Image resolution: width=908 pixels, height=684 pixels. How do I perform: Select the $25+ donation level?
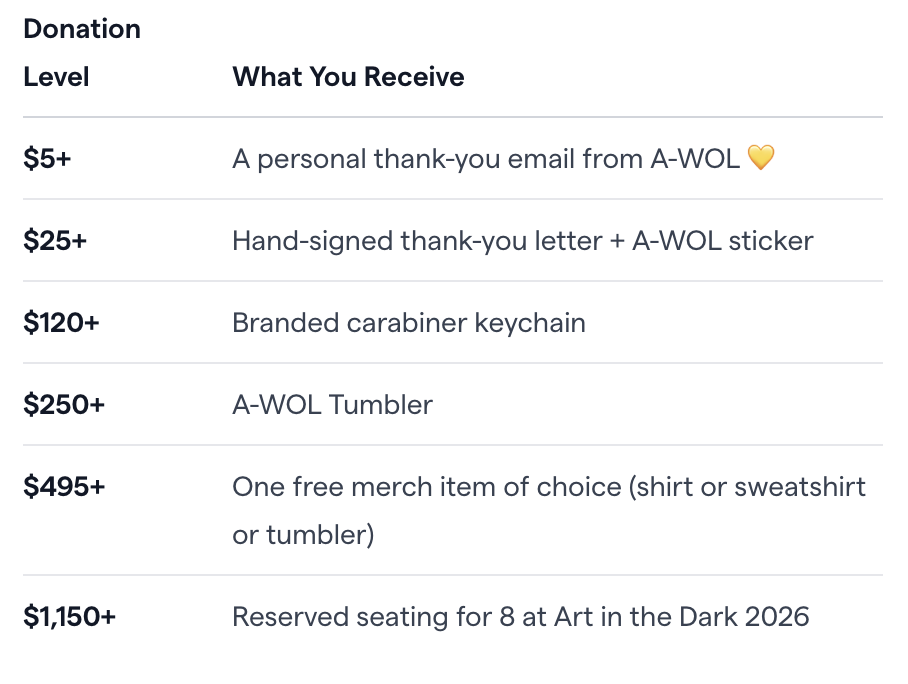(x=55, y=241)
